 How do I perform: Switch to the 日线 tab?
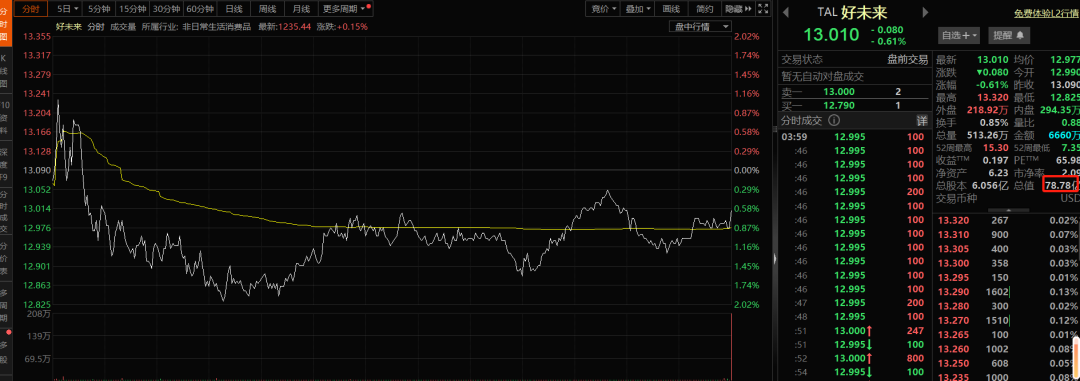[233, 9]
